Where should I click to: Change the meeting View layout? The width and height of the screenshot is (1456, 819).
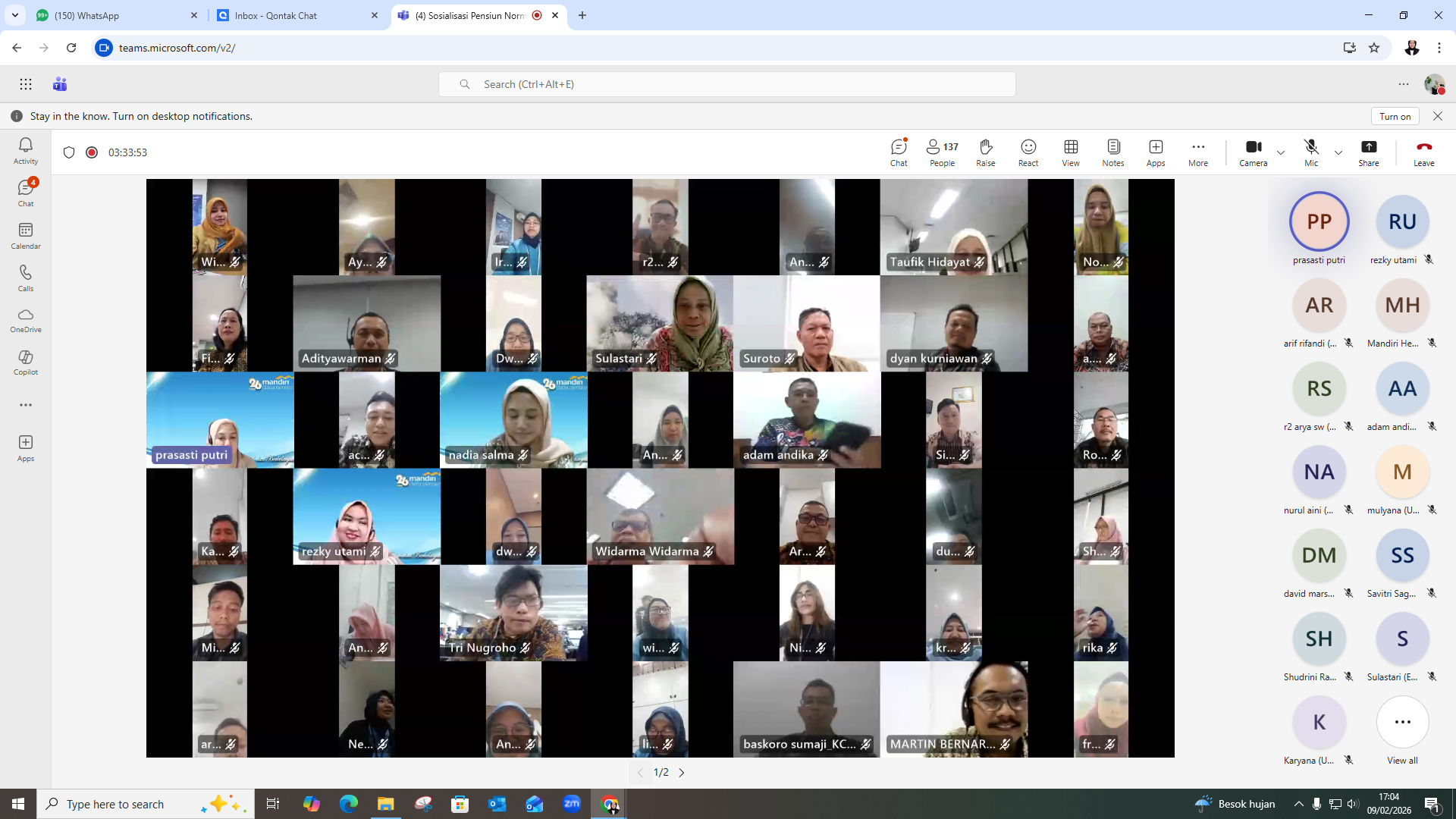pos(1071,152)
